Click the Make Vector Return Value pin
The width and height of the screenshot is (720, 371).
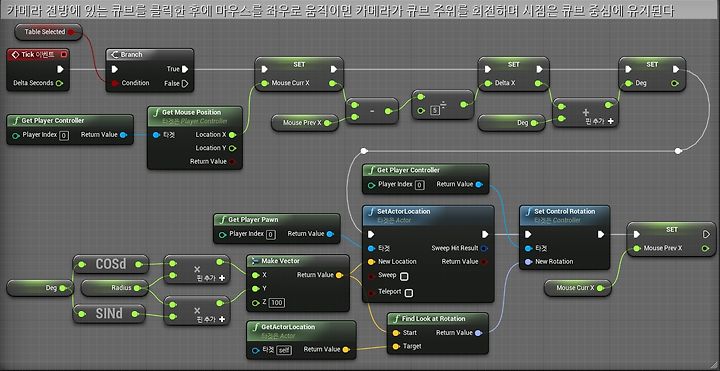[339, 275]
